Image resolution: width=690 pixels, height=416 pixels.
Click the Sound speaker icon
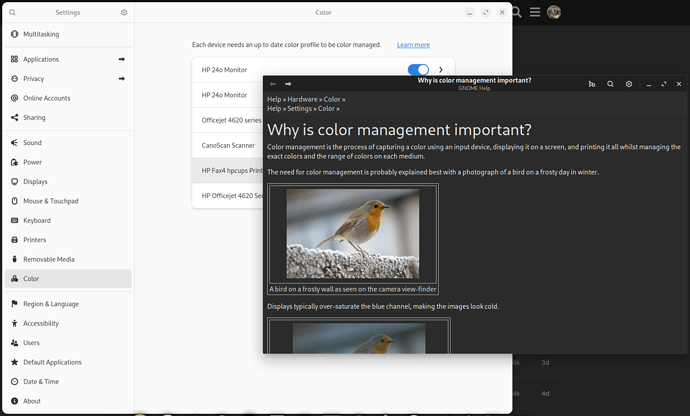pyautogui.click(x=15, y=143)
